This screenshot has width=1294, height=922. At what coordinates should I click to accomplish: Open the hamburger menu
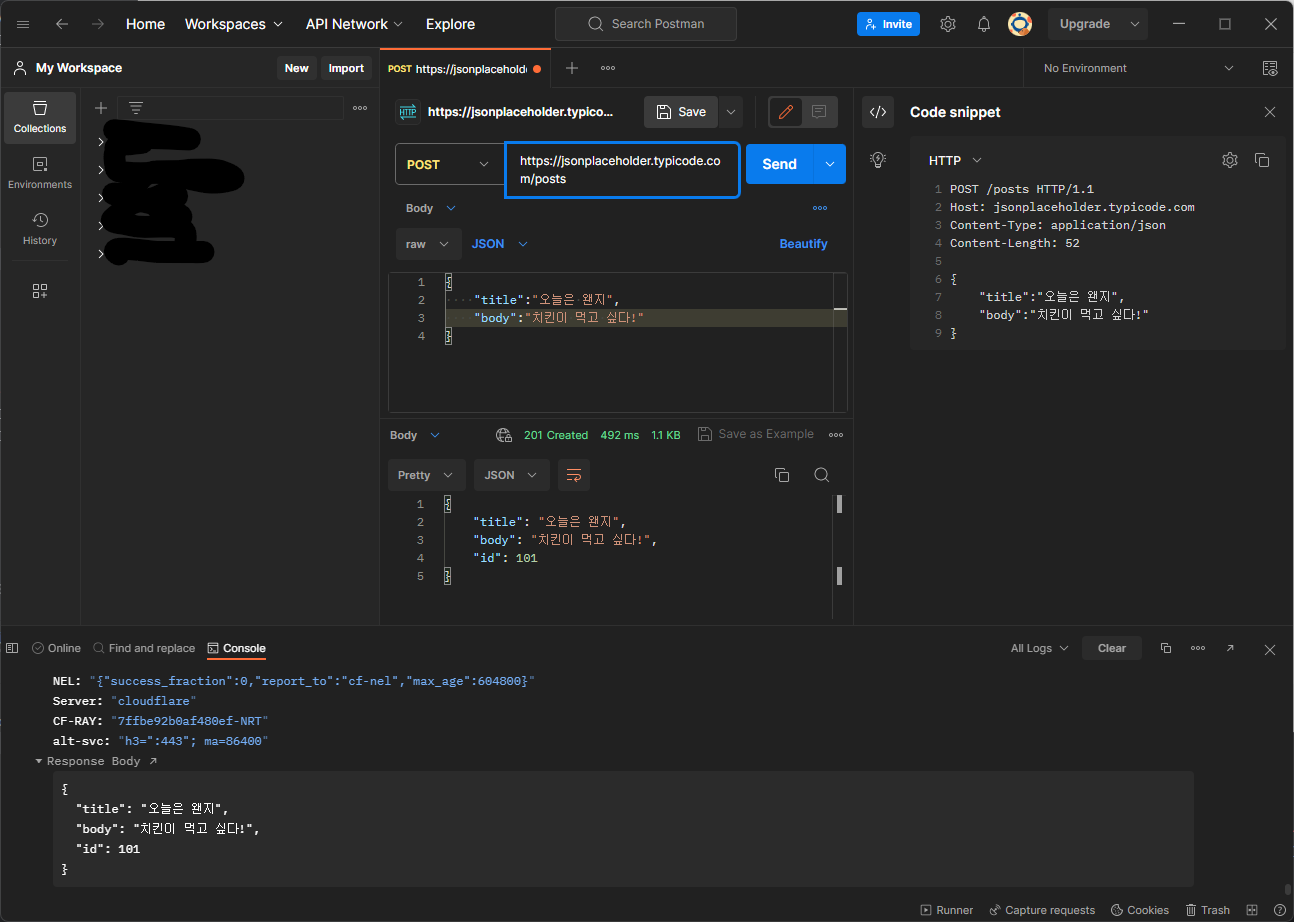pos(23,24)
